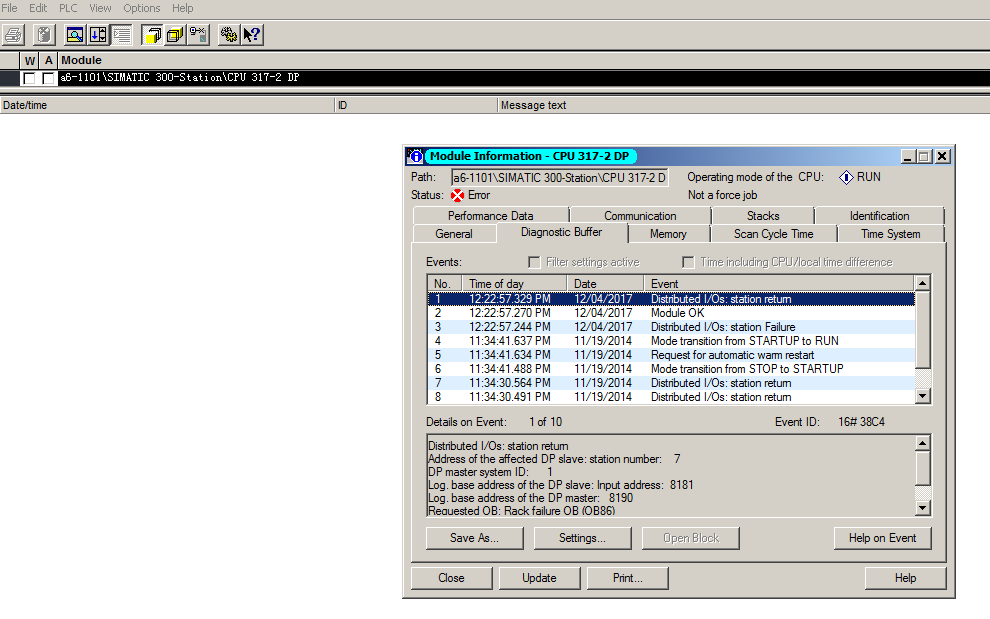
Task: Click the Path input field
Action: coord(559,177)
